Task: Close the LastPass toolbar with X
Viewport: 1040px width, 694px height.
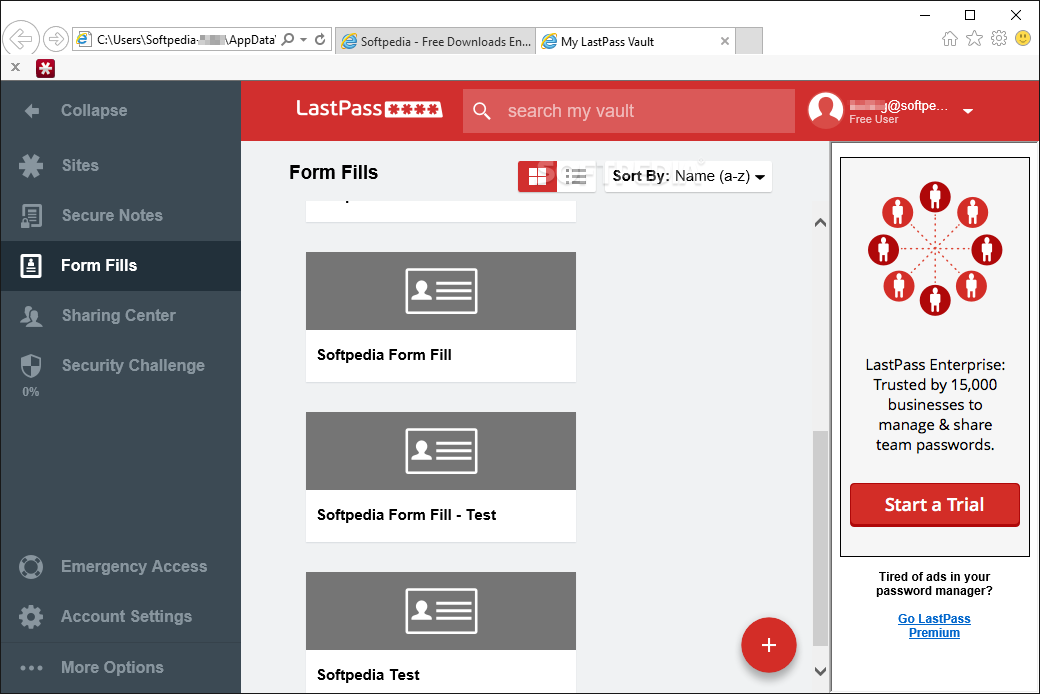Action: [16, 67]
